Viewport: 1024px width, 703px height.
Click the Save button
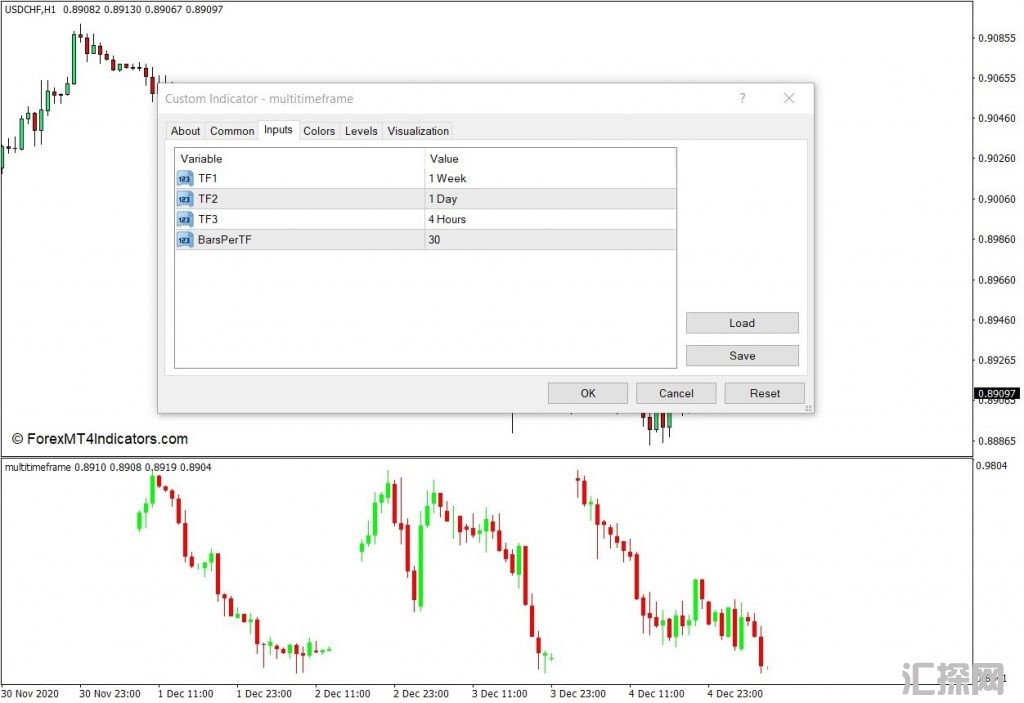coord(742,355)
